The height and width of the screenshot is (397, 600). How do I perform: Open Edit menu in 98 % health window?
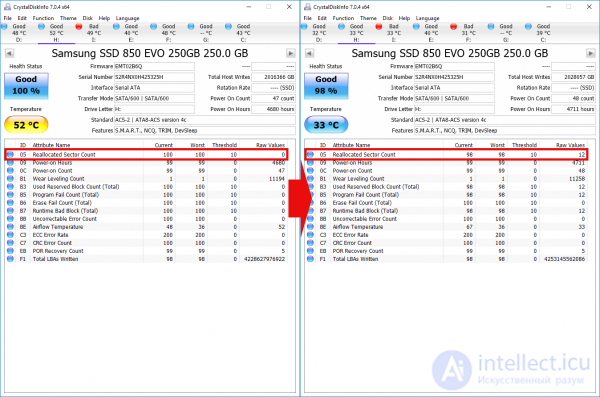click(x=322, y=18)
